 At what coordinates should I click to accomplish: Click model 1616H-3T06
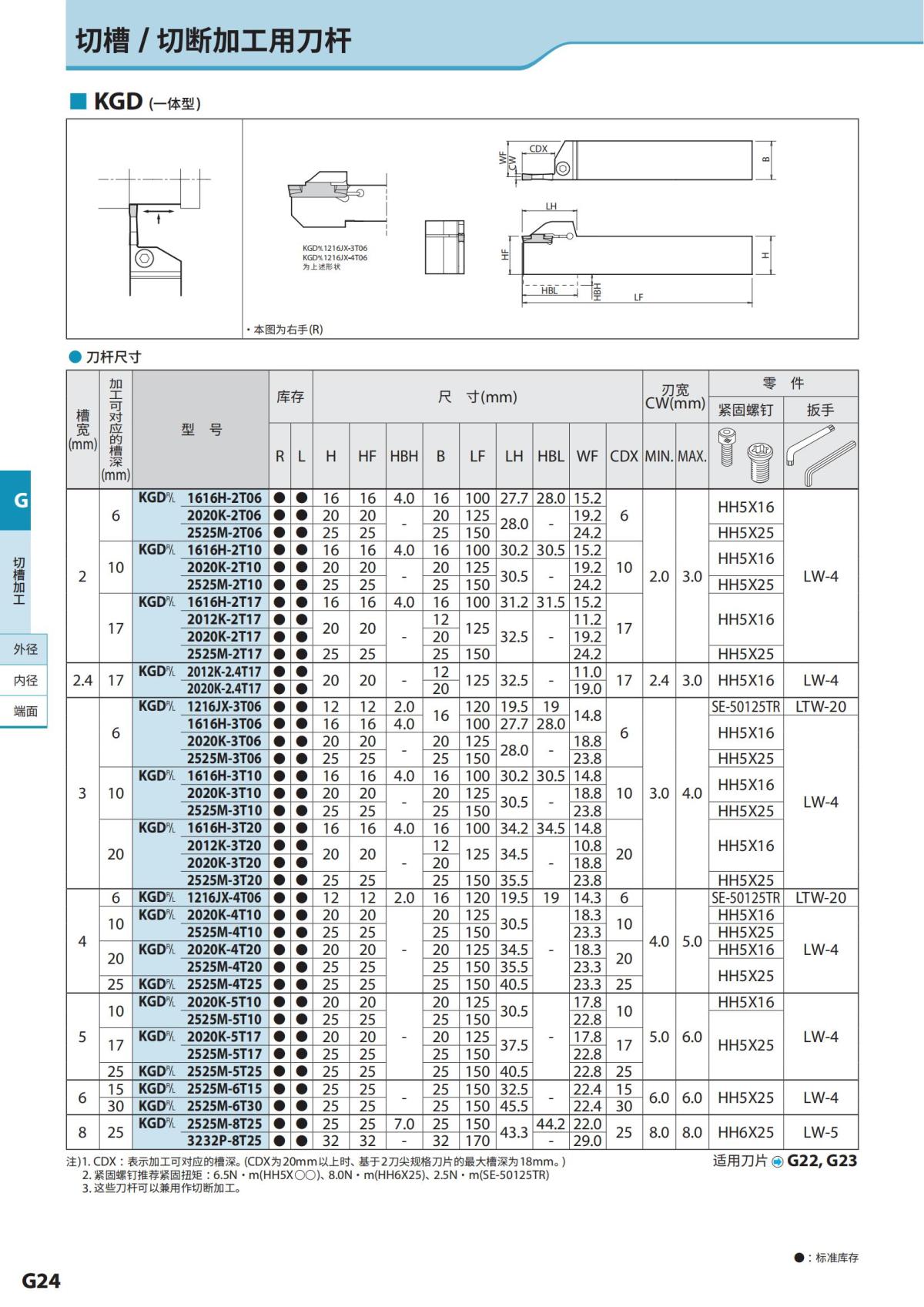[224, 724]
